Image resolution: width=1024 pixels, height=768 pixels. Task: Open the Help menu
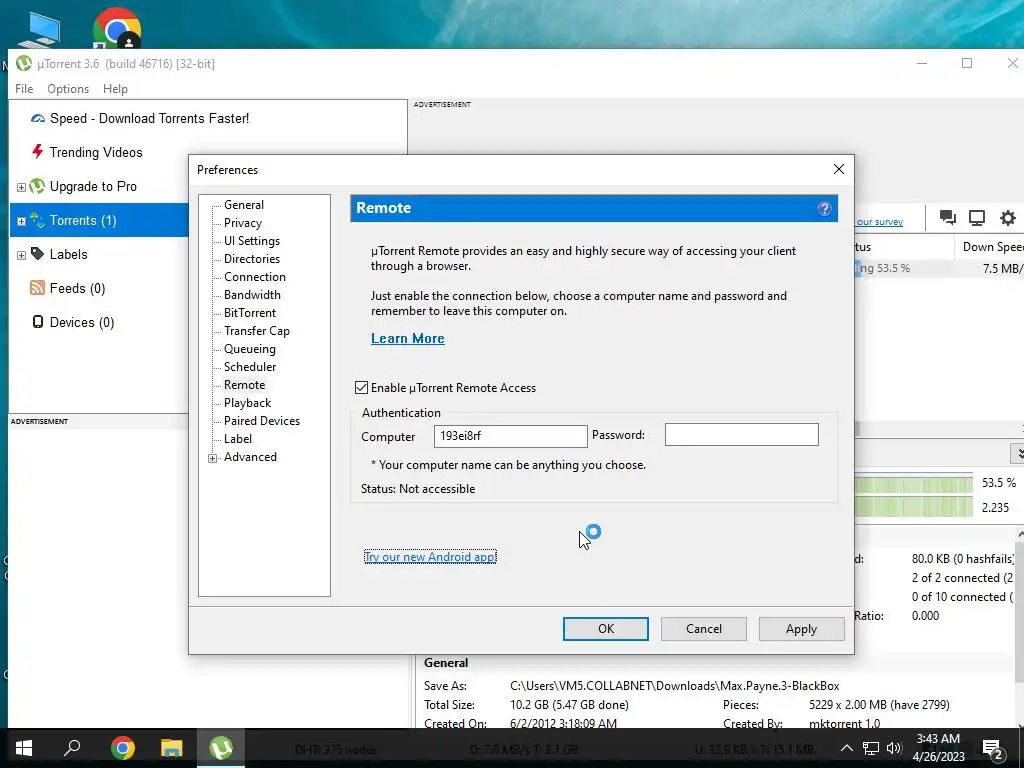115,89
